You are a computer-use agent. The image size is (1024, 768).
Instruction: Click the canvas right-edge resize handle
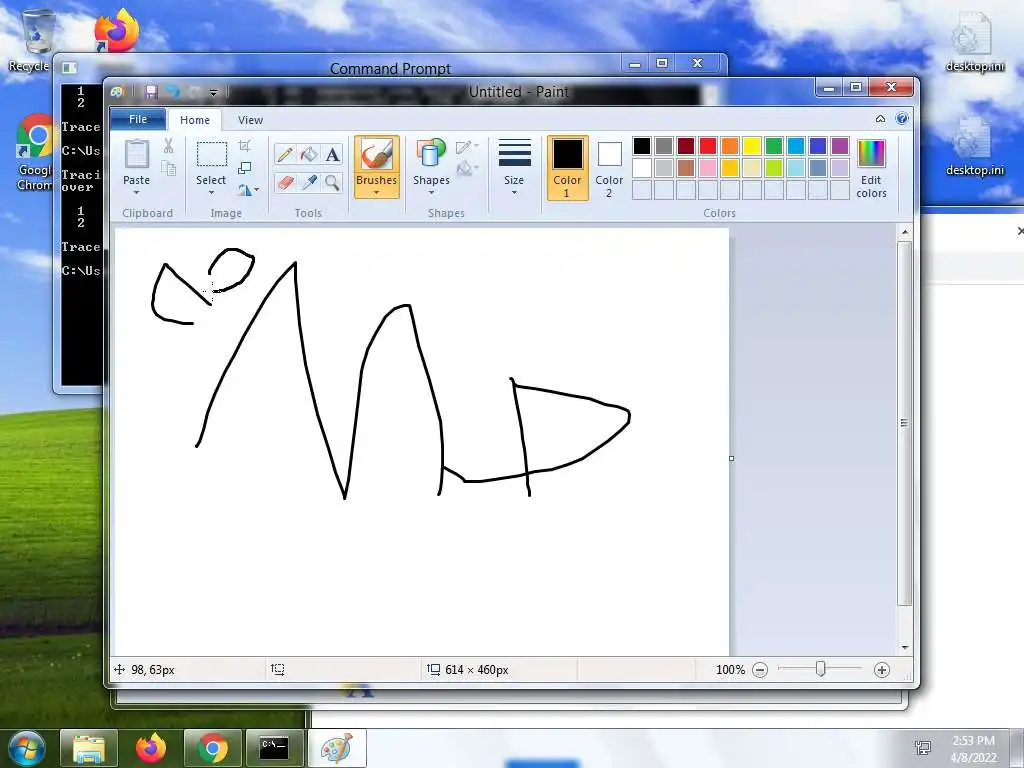tap(731, 458)
